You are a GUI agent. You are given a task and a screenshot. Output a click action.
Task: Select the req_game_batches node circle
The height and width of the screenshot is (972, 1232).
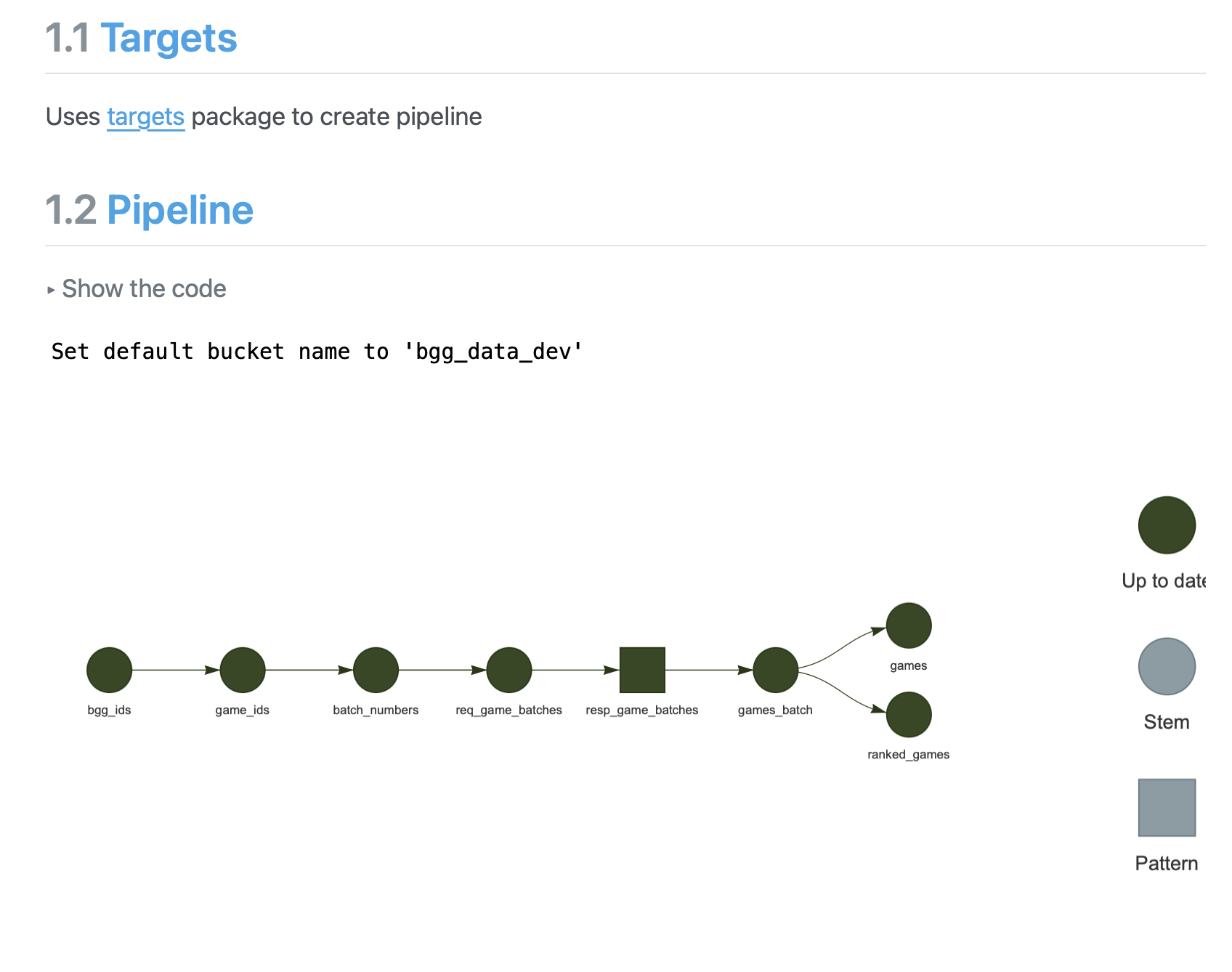(x=509, y=670)
